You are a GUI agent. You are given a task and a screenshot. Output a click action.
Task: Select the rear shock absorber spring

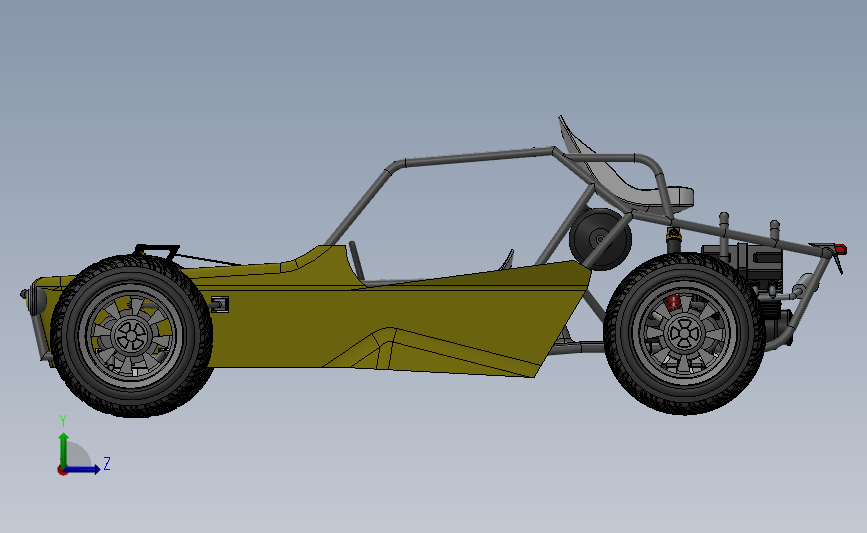pos(673,239)
